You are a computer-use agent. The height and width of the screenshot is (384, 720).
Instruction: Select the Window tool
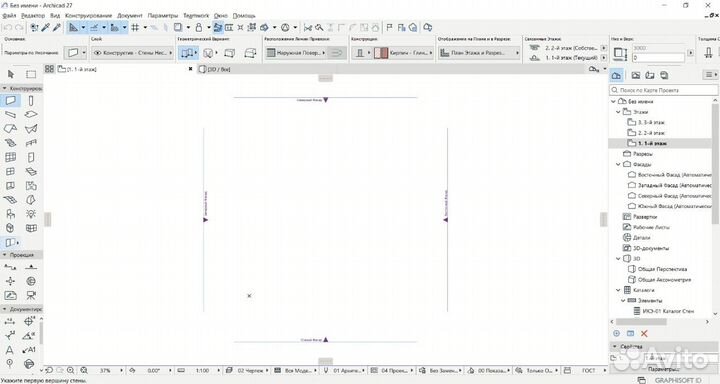coord(11,171)
